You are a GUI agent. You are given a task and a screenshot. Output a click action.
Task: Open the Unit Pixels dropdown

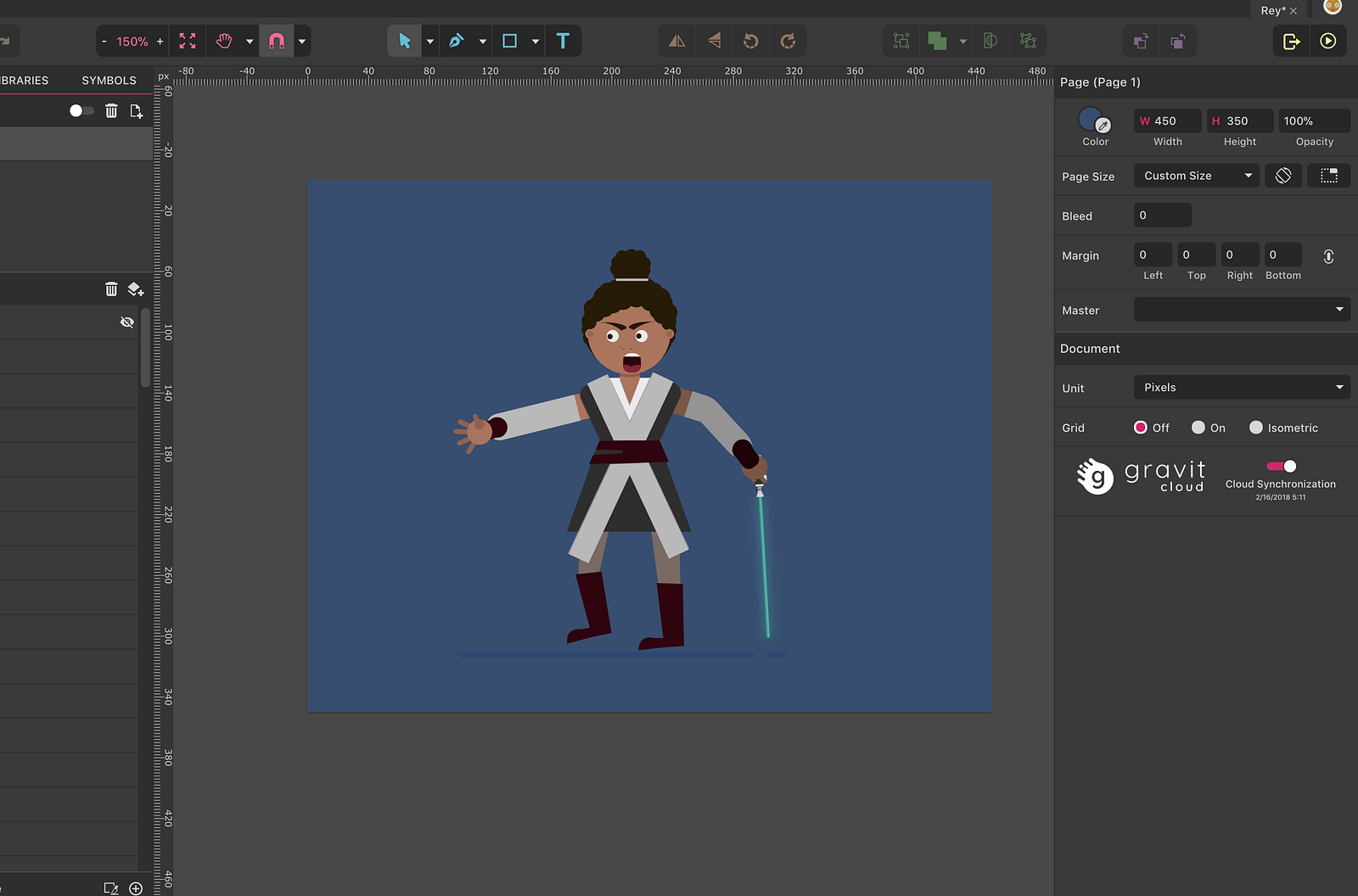click(1242, 388)
